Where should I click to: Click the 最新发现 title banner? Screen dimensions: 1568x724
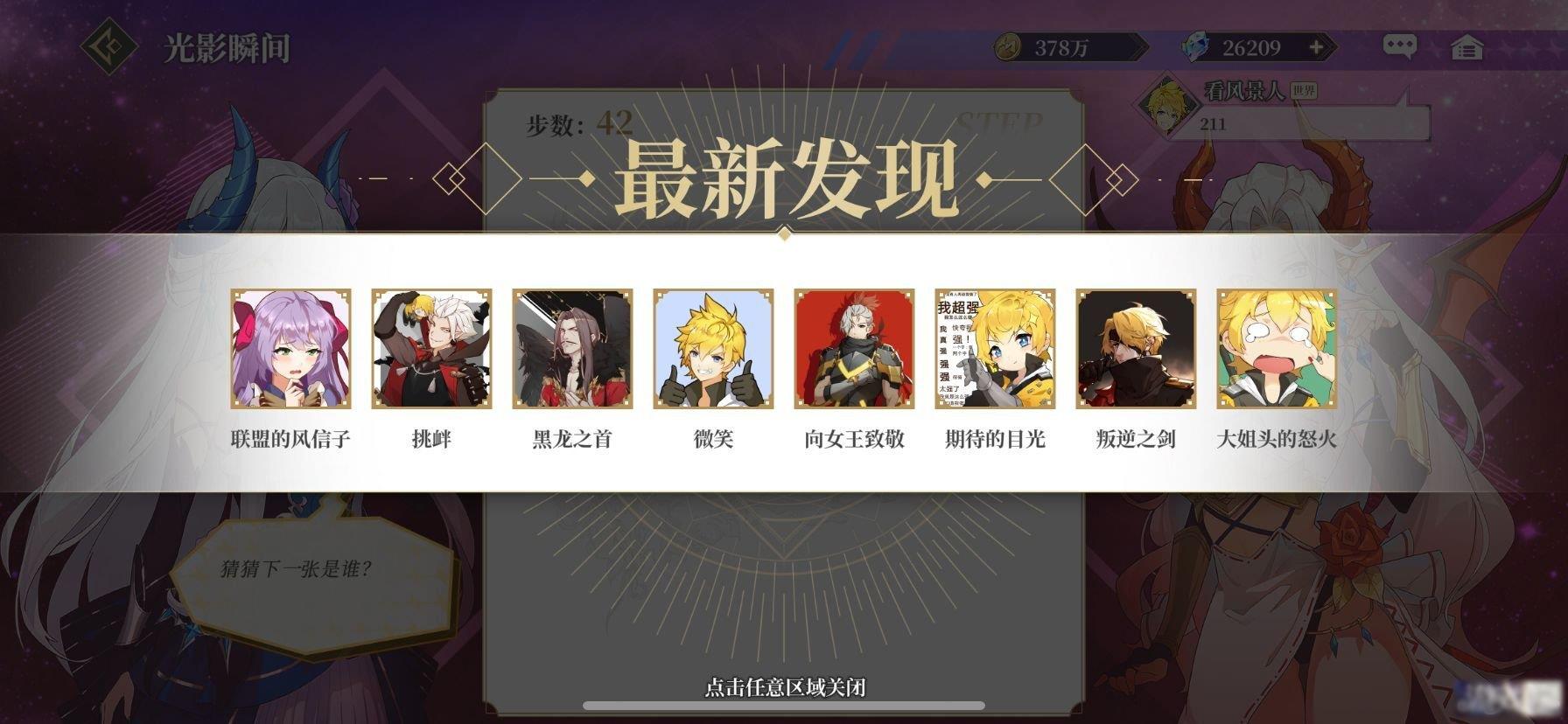(785, 180)
